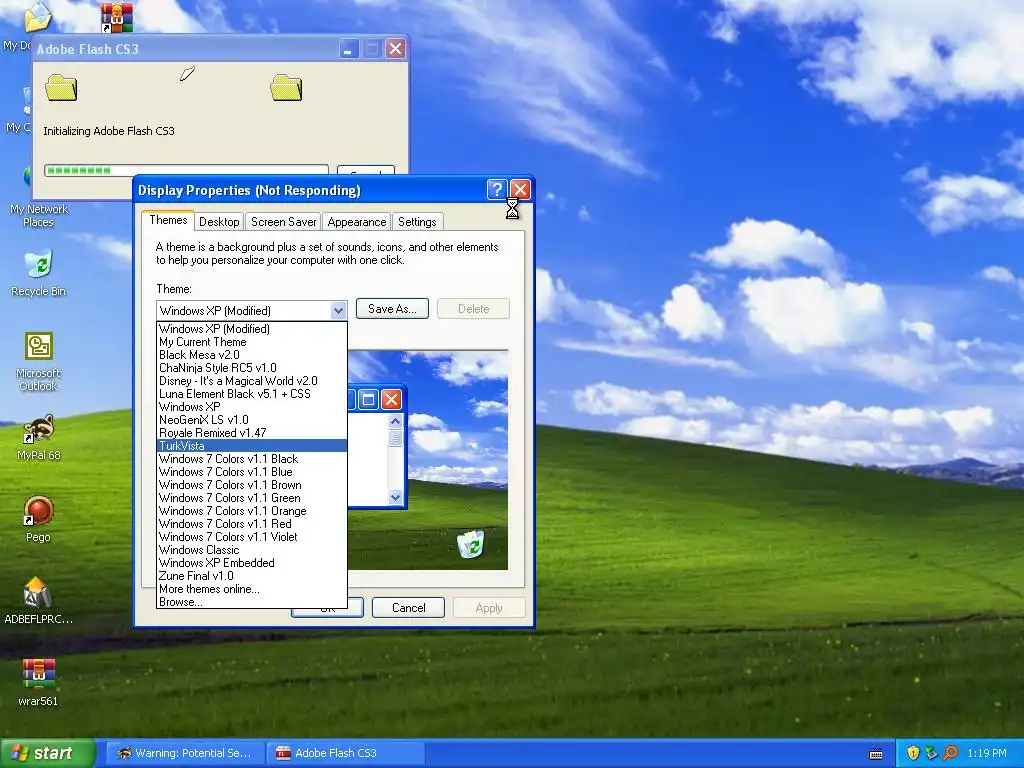This screenshot has height=768, width=1024.
Task: Select NeoGeniX LS v1.0 theme
Action: pos(251,420)
